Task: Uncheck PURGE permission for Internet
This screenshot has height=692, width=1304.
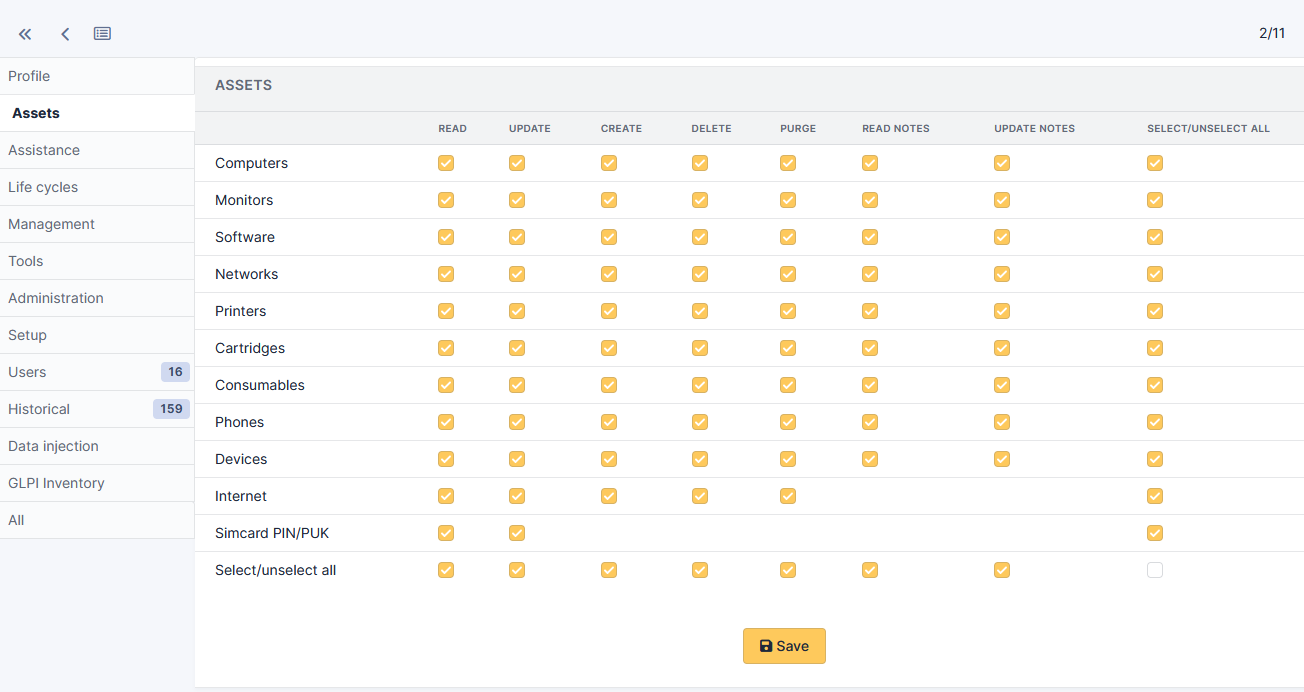Action: (x=787, y=495)
